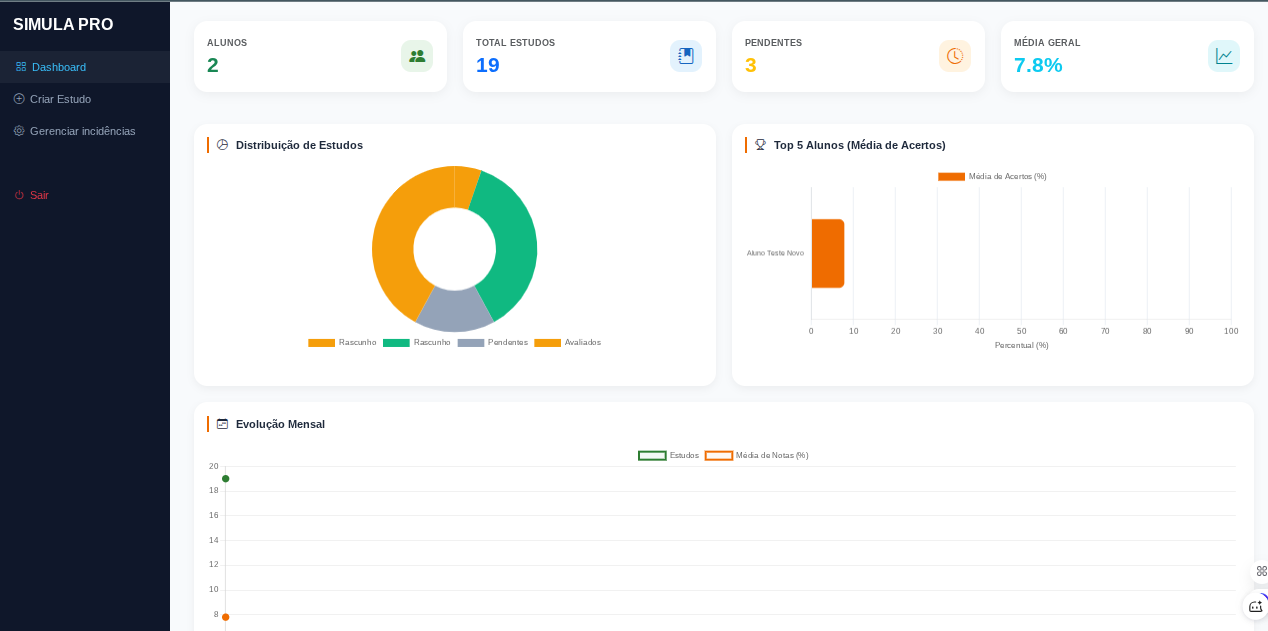The image size is (1268, 631).
Task: Click the orange clock icon on Pendentes card
Action: coord(955,56)
